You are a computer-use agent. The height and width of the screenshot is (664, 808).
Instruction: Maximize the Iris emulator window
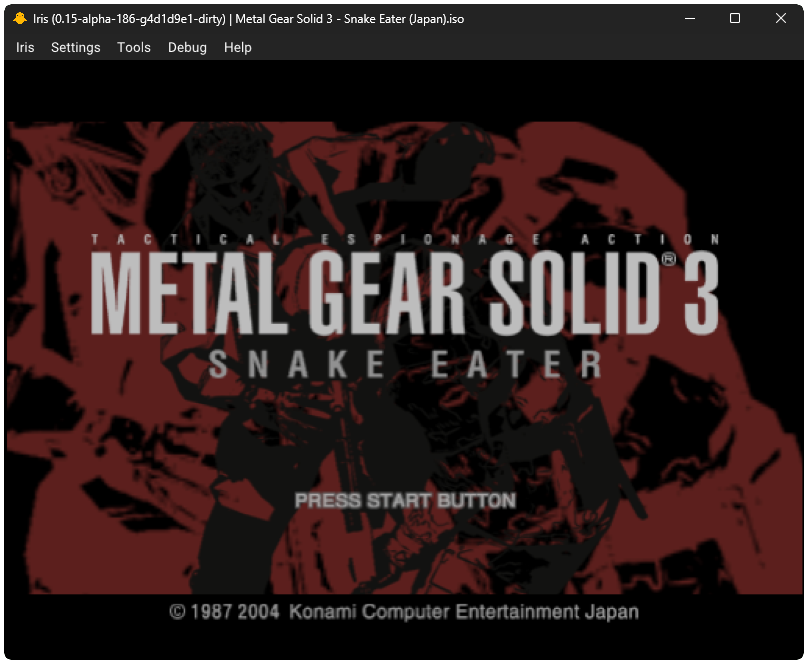tap(734, 18)
